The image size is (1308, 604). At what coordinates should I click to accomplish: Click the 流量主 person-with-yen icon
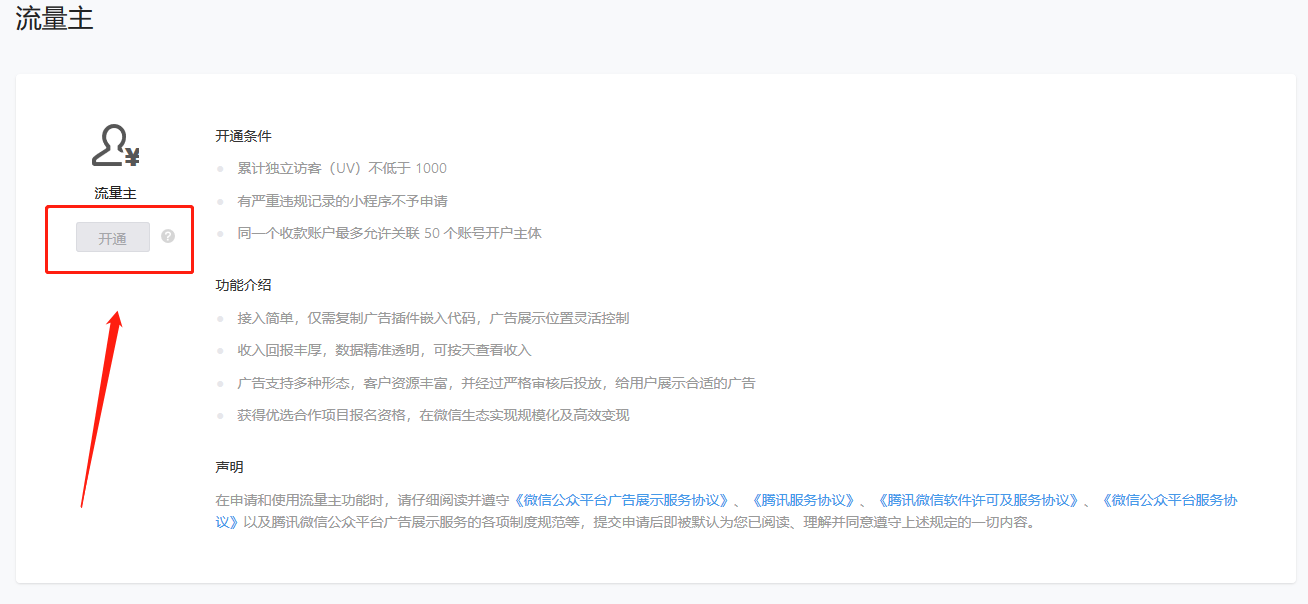(115, 146)
